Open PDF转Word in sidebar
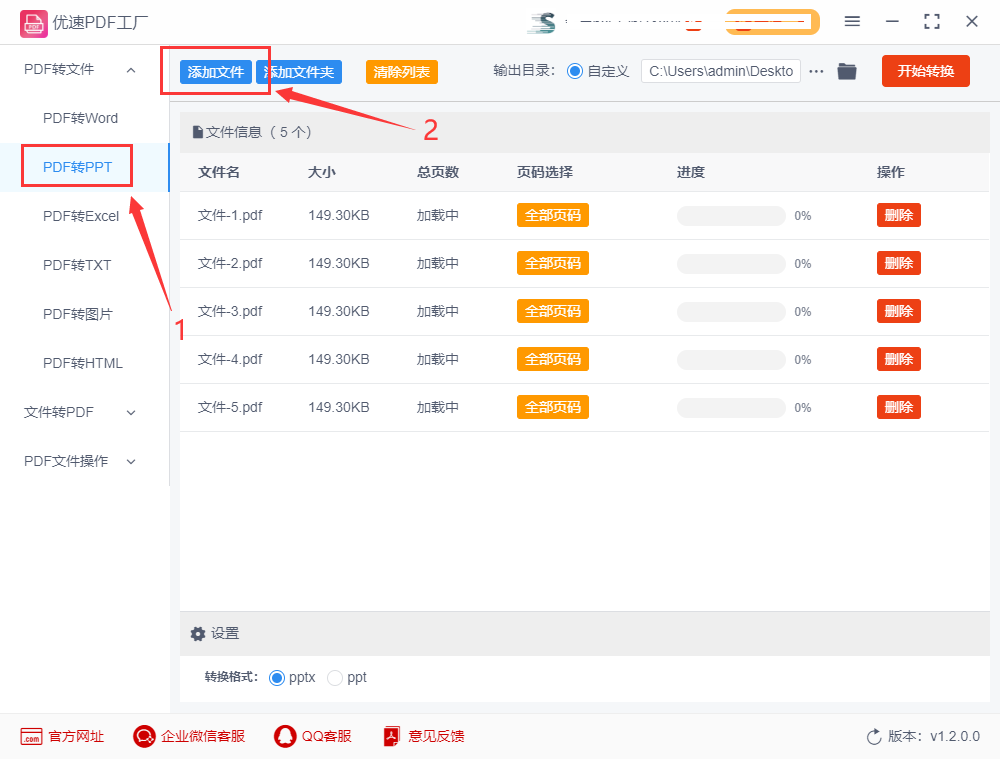Screen dimensions: 1000x760 pyautogui.click(x=80, y=119)
